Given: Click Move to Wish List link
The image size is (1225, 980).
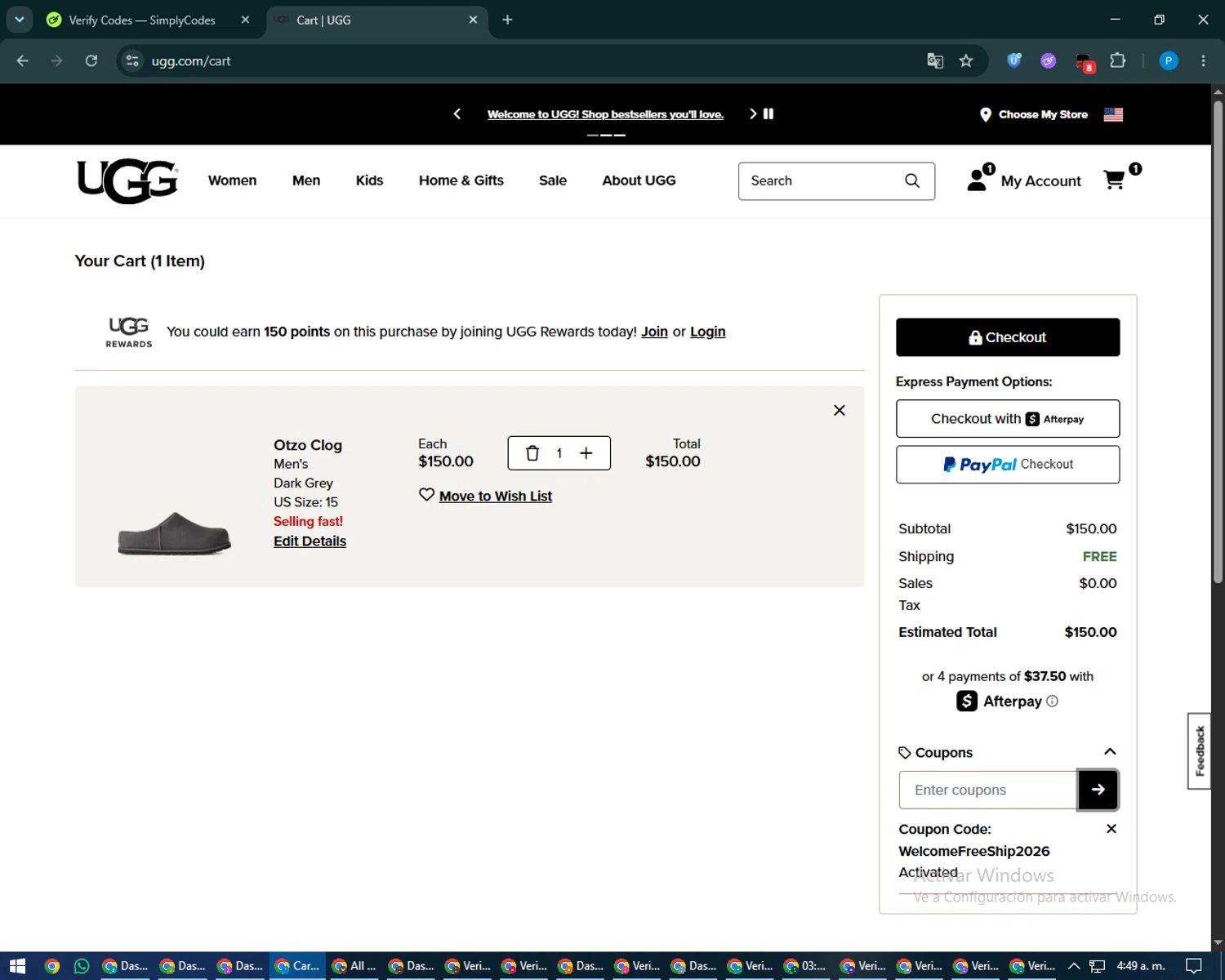Looking at the screenshot, I should [496, 496].
